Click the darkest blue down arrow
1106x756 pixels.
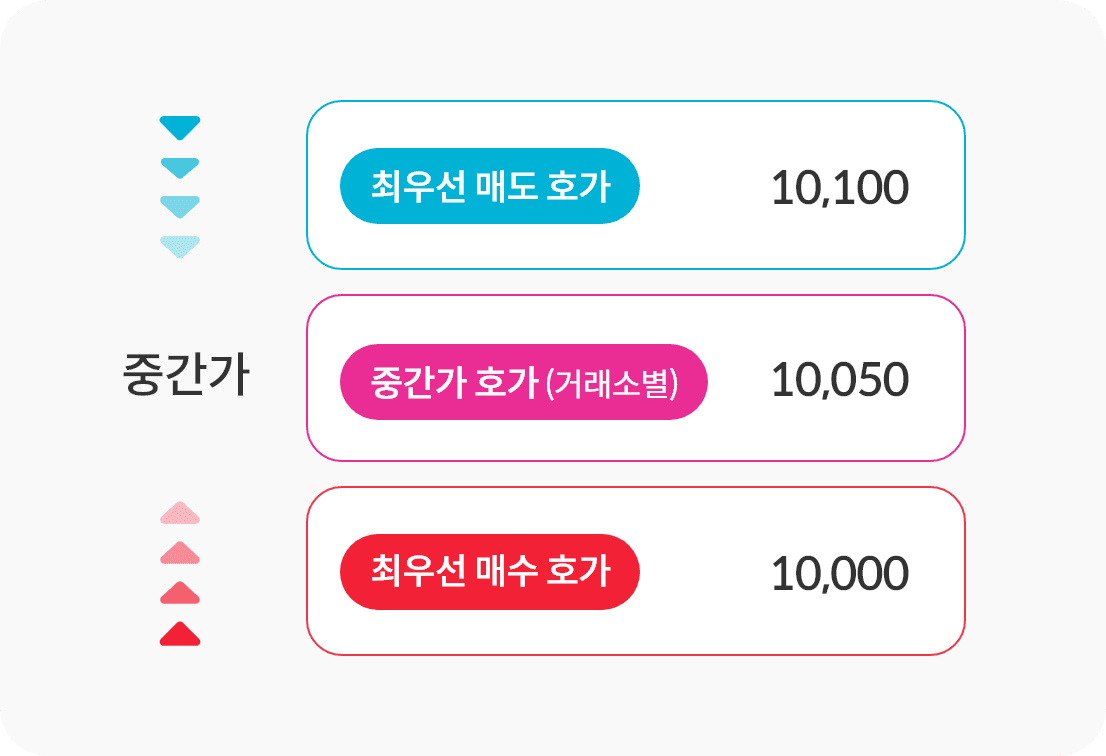point(180,128)
